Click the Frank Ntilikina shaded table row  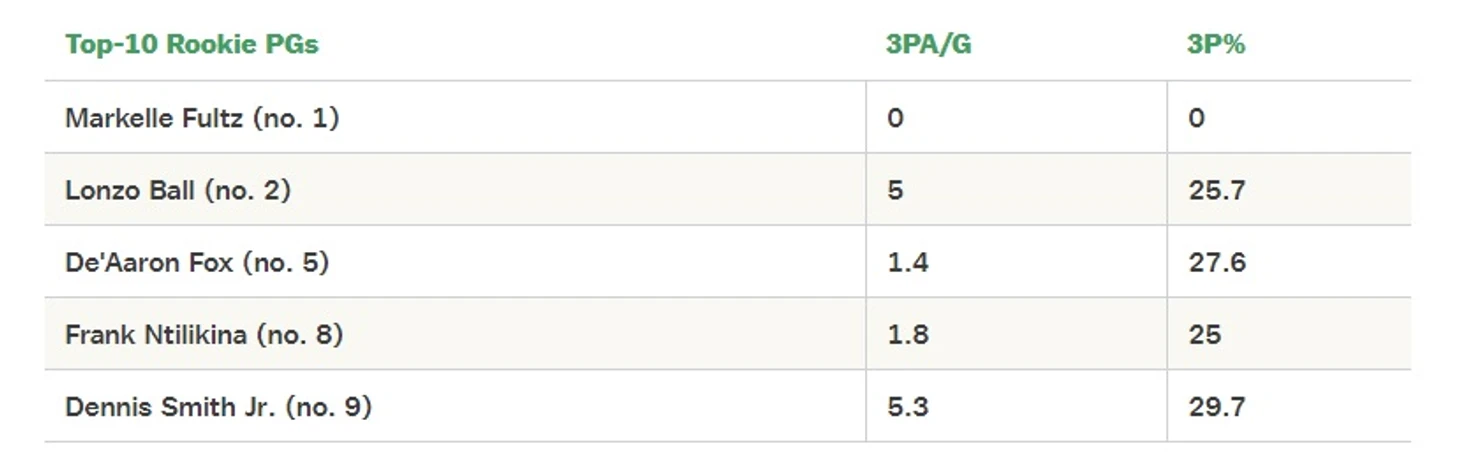click(728, 334)
